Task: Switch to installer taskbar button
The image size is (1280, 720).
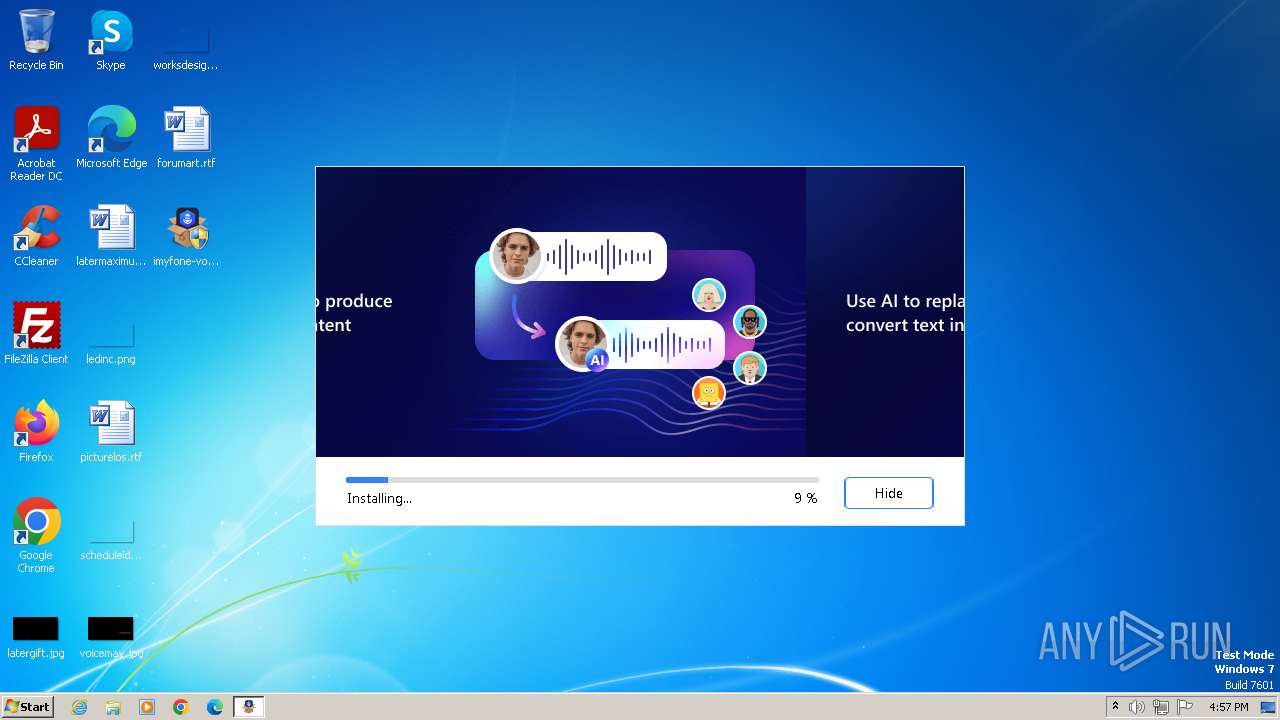Action: point(249,707)
